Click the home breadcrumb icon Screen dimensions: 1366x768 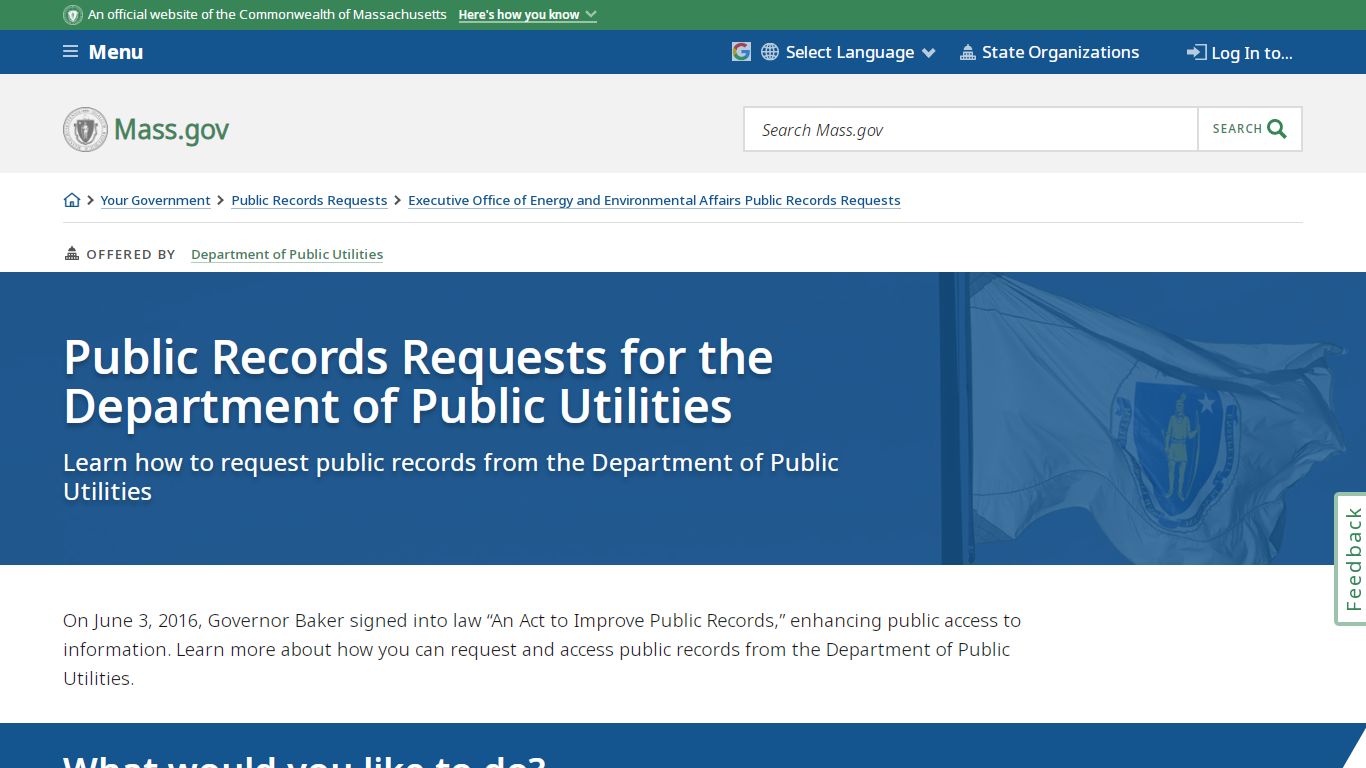point(71,200)
